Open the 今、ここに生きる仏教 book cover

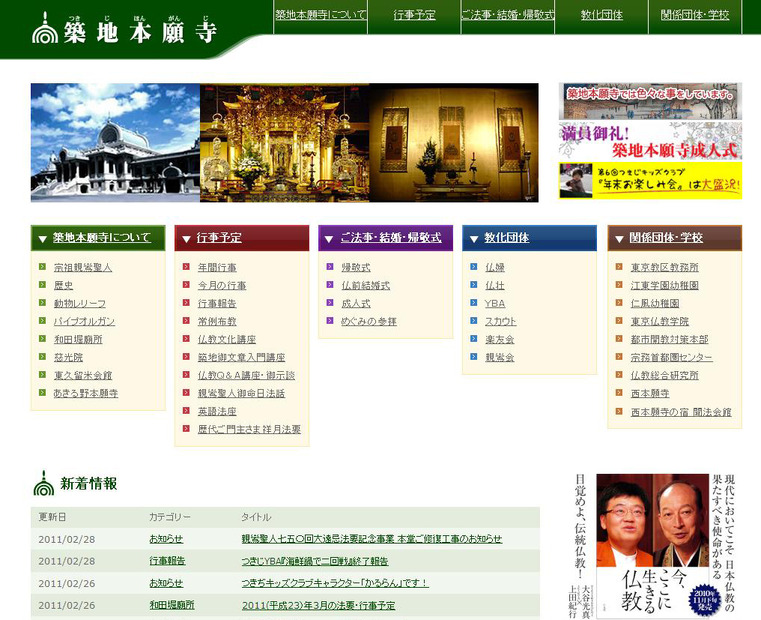[655, 547]
